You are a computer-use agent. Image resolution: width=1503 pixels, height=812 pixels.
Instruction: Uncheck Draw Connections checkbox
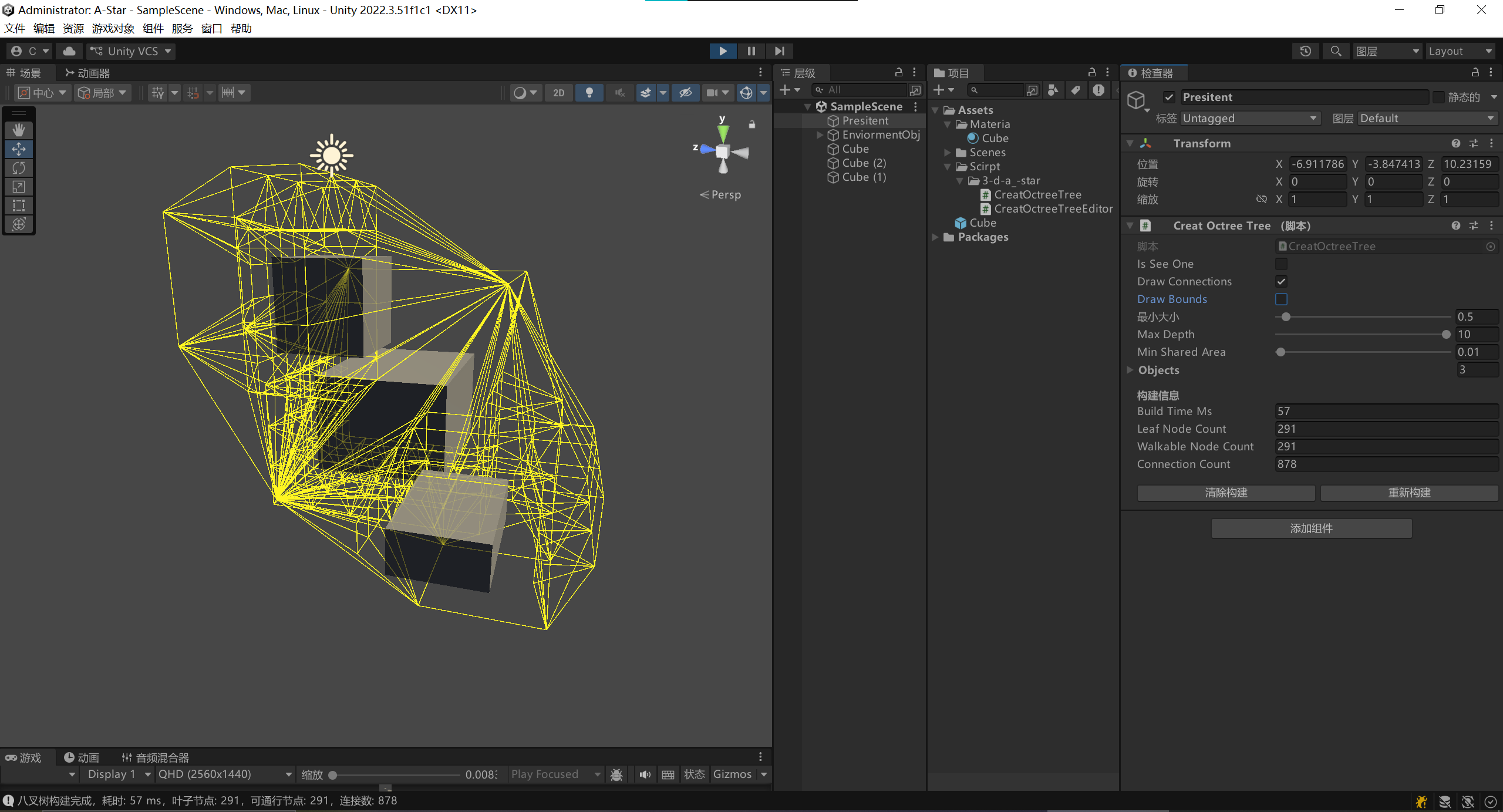(x=1281, y=282)
